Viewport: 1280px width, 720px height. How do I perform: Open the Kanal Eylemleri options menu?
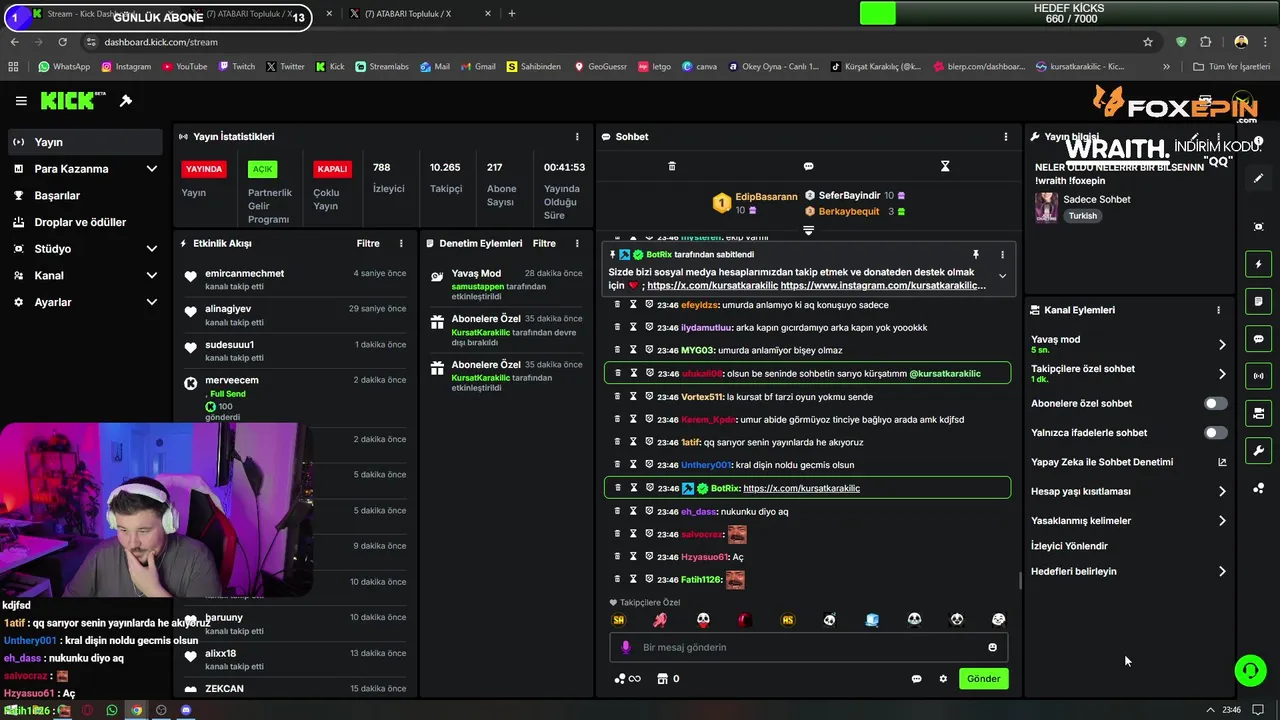point(1218,310)
